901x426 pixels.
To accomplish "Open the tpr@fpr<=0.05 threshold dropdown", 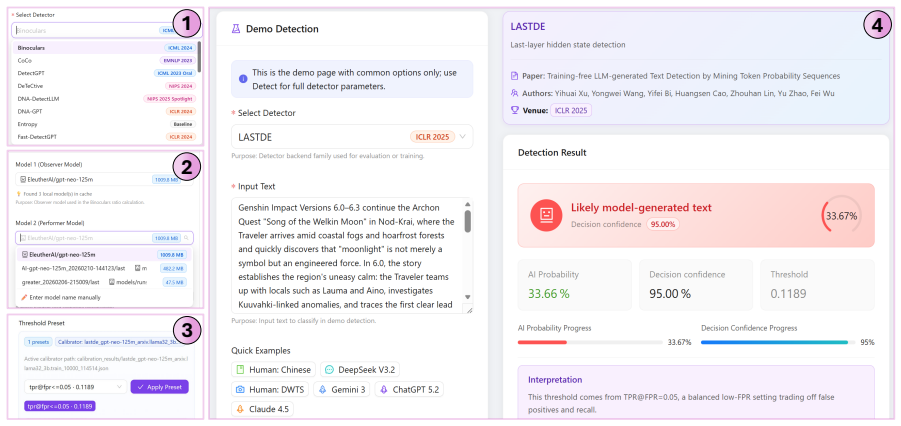I will pyautogui.click(x=75, y=387).
